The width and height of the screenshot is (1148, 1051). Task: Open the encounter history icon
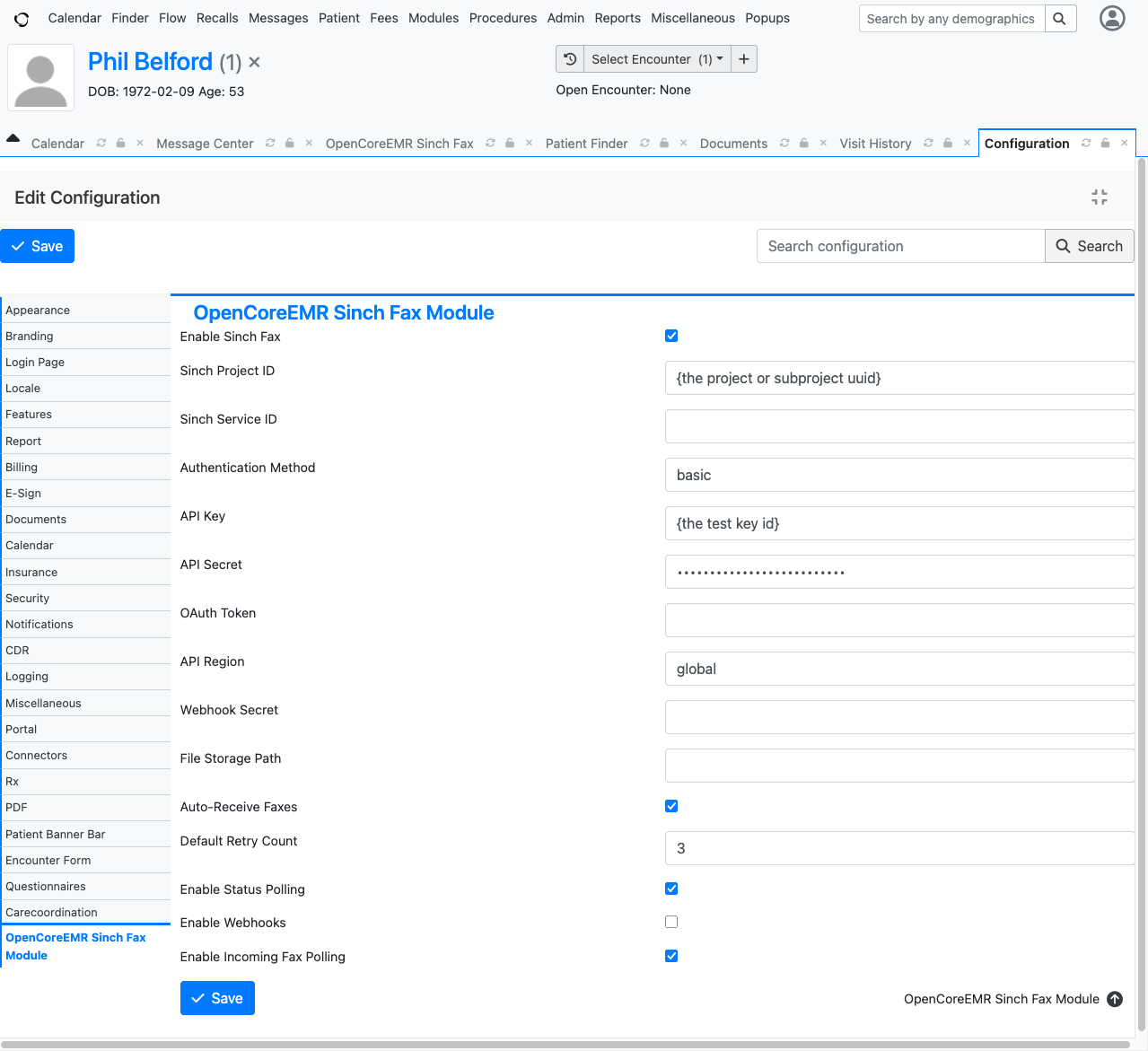[x=570, y=58]
